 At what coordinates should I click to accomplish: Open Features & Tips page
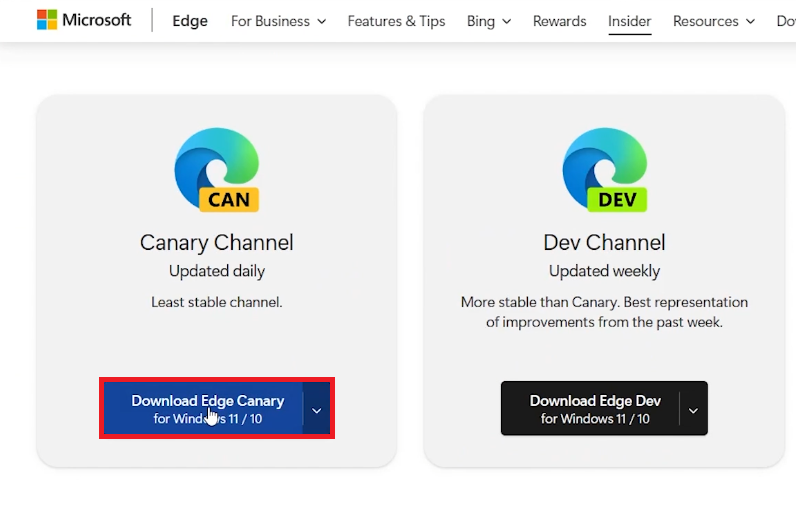(396, 21)
